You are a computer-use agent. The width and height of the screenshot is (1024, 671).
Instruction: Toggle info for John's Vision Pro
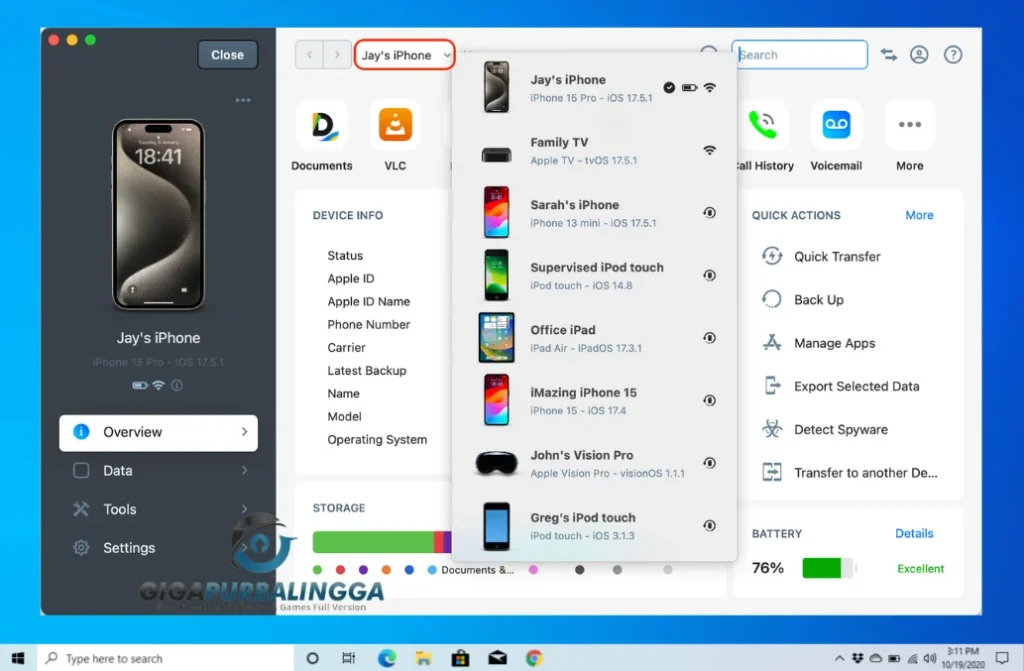point(710,463)
